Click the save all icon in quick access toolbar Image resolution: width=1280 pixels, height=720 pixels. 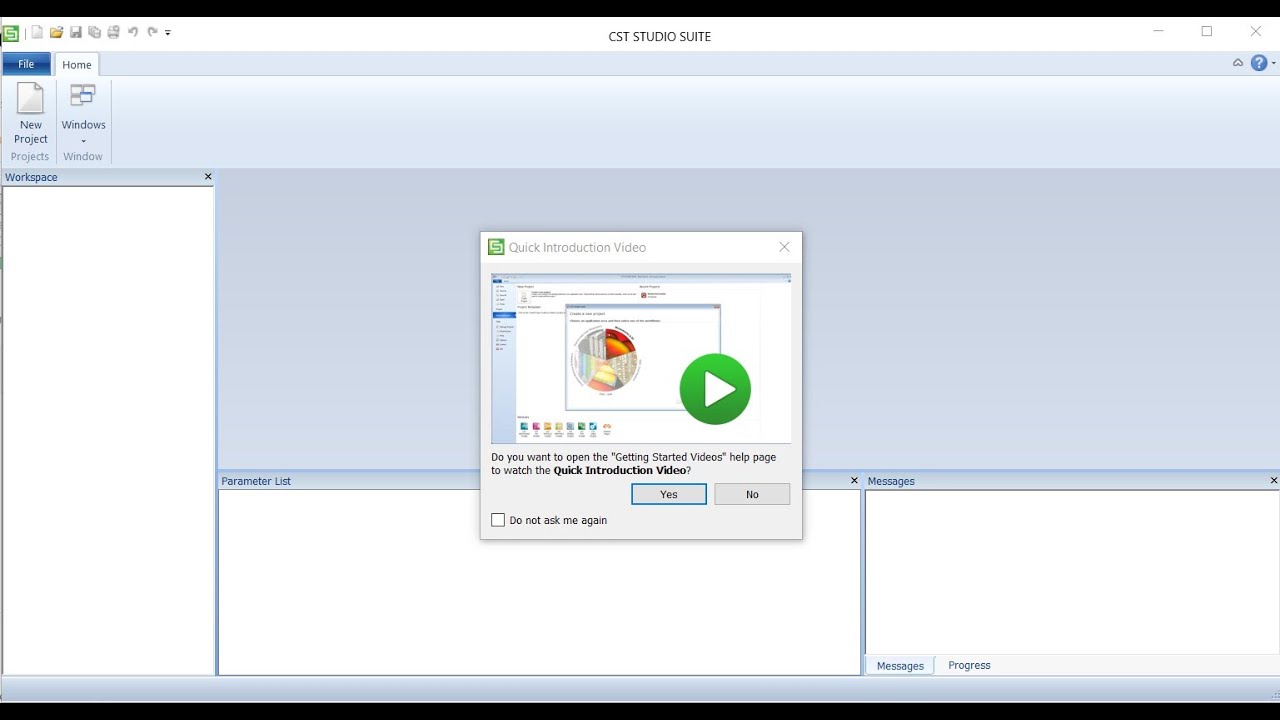(94, 32)
